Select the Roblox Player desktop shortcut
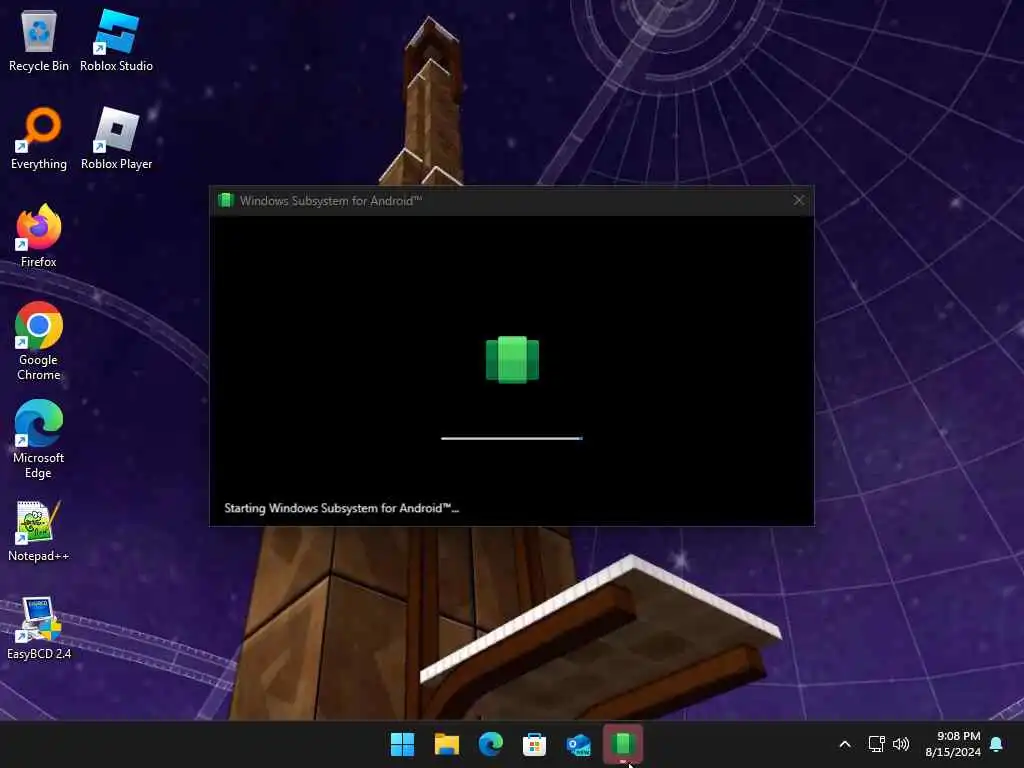This screenshot has width=1024, height=768. point(116,138)
